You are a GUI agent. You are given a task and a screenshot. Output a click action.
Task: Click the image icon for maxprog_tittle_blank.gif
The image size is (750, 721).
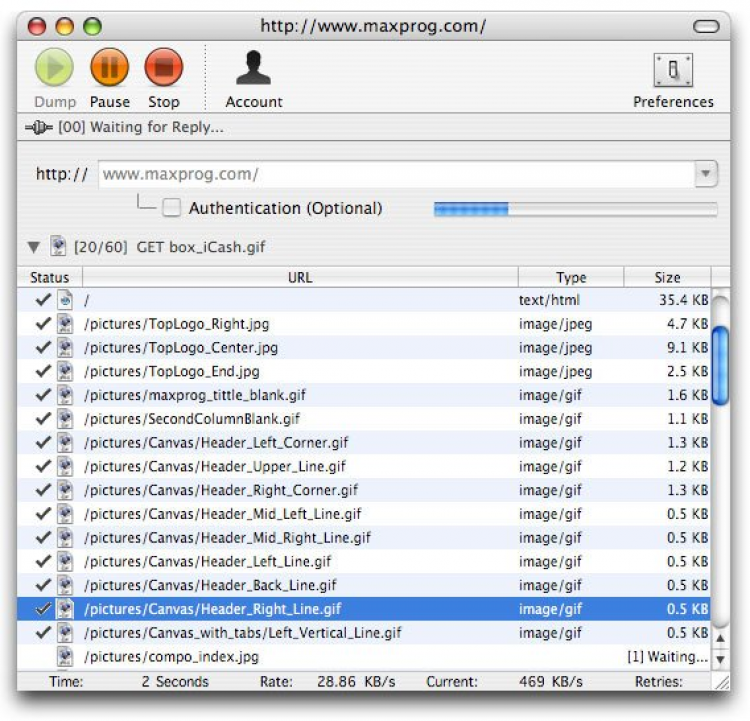65,395
